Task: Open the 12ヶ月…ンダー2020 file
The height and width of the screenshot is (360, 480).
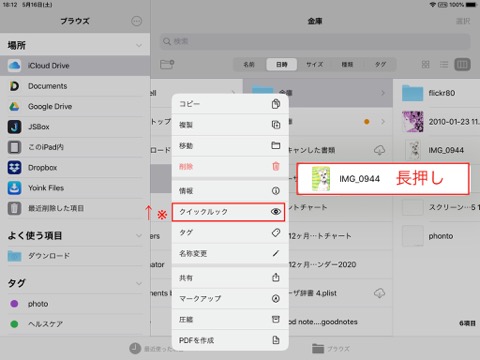Action: point(322,265)
